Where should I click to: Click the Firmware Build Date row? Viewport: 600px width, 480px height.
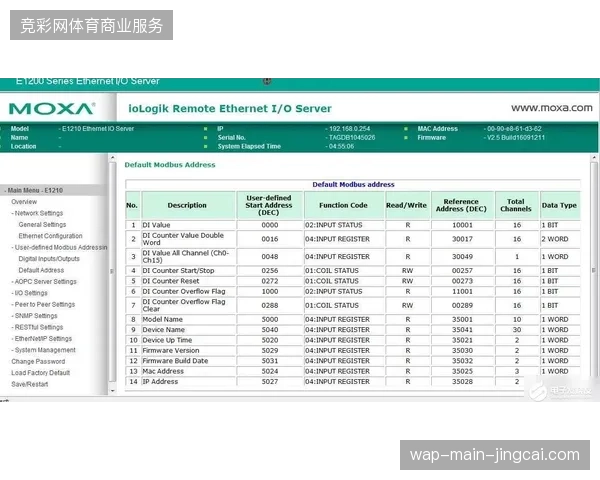[x=352, y=361]
